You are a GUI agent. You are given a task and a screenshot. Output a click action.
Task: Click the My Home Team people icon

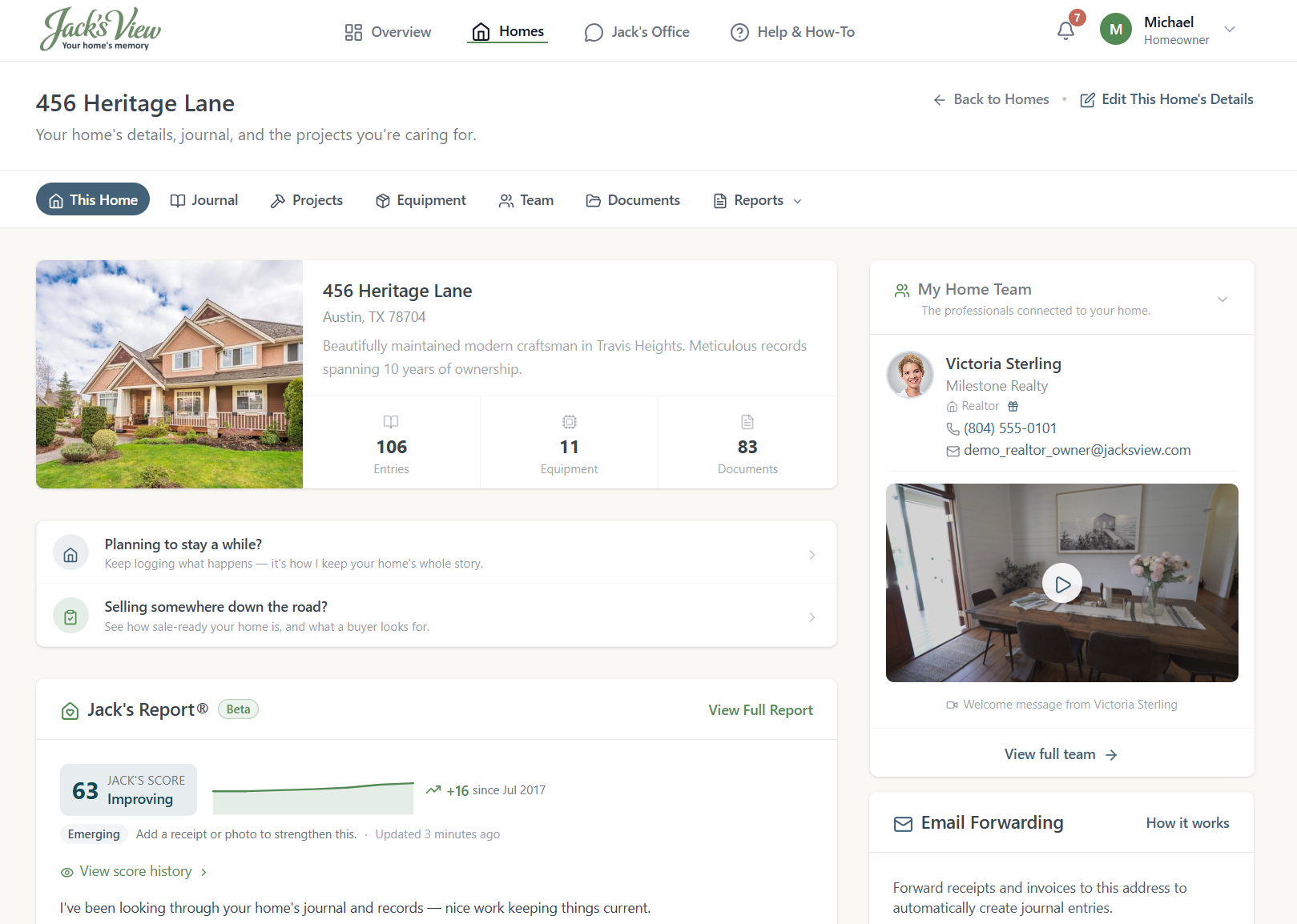902,290
